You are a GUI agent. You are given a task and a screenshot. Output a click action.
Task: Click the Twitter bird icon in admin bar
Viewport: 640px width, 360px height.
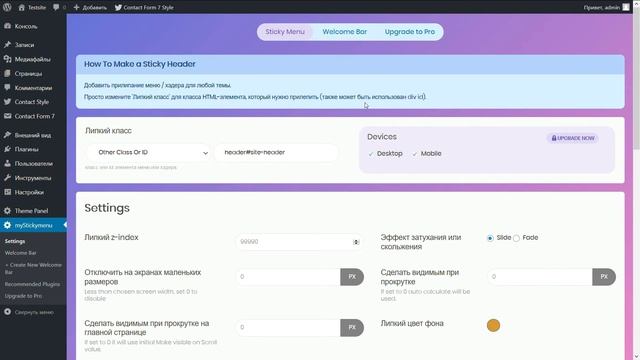(118, 7)
